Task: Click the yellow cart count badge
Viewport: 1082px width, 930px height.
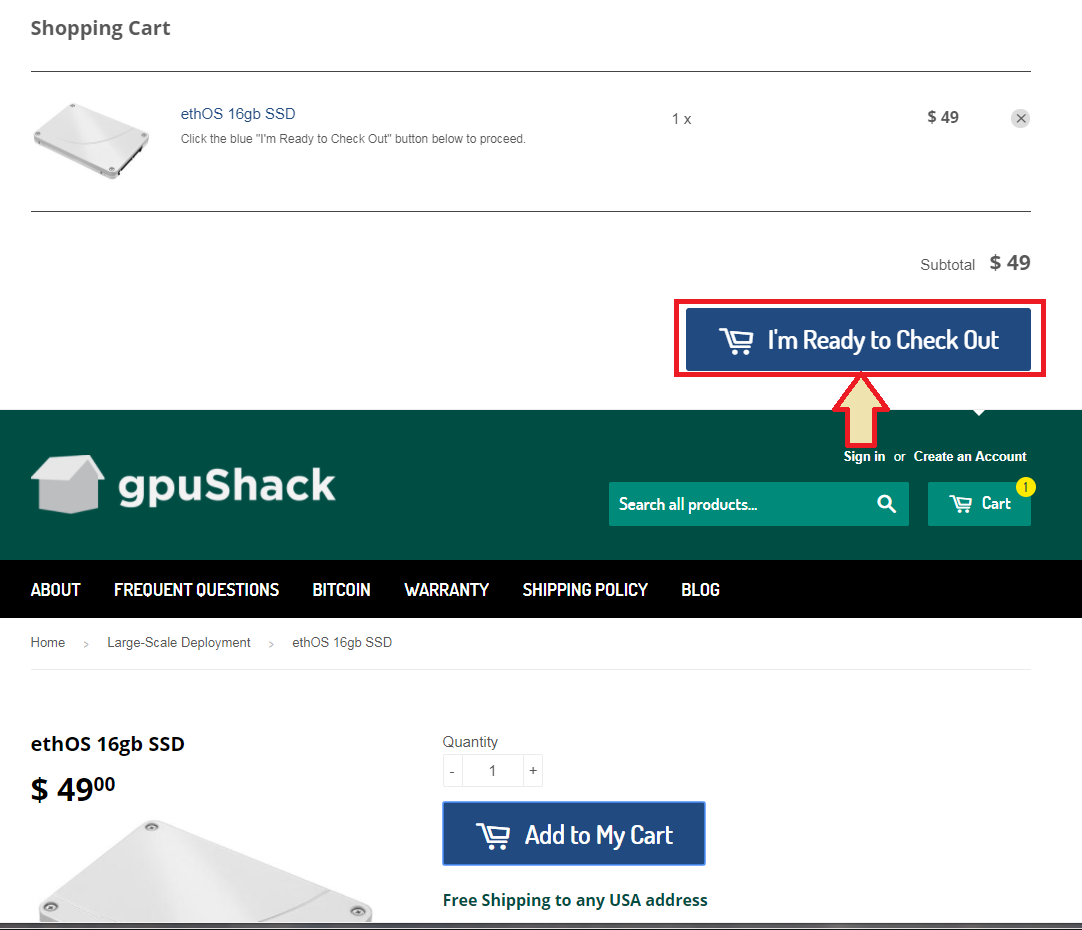Action: click(x=1025, y=487)
